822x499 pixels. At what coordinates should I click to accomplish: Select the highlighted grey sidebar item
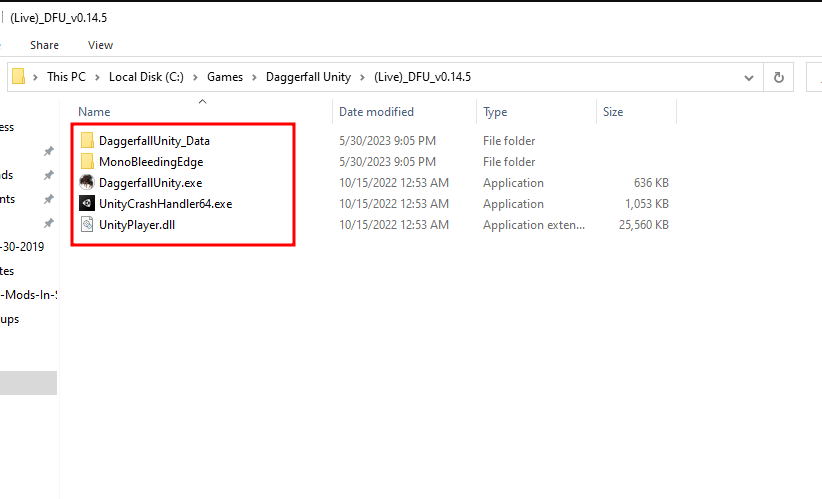coord(28,383)
